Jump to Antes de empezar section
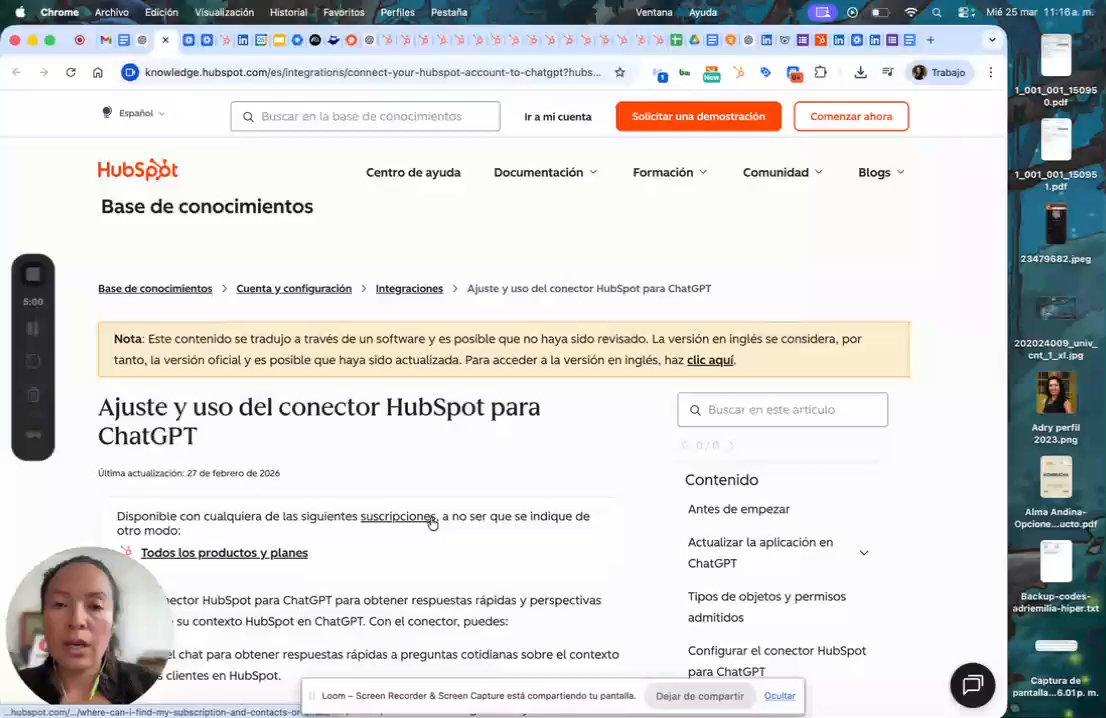The width and height of the screenshot is (1106, 718). pyautogui.click(x=739, y=509)
